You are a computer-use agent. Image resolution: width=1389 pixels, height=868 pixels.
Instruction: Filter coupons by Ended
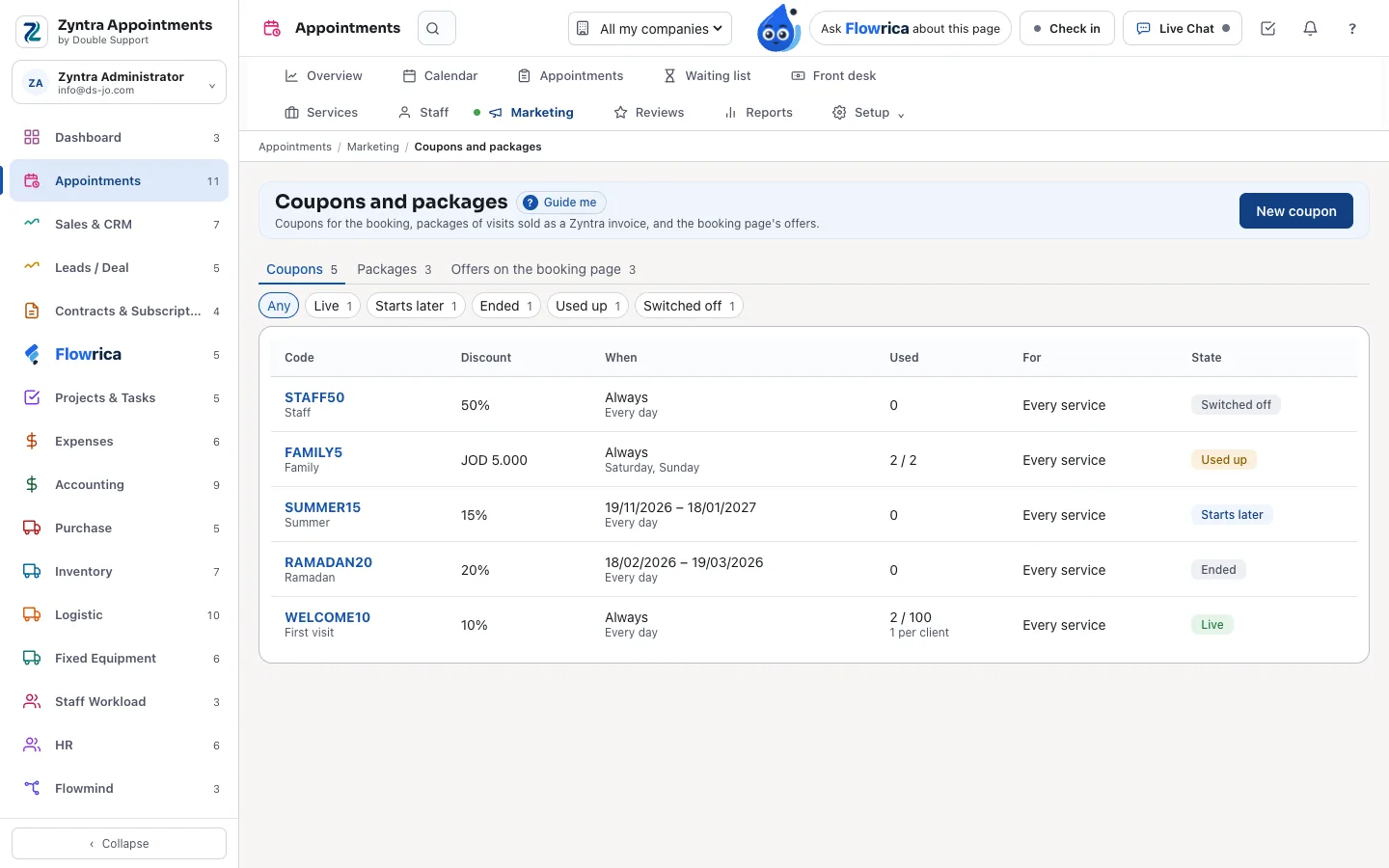(506, 306)
